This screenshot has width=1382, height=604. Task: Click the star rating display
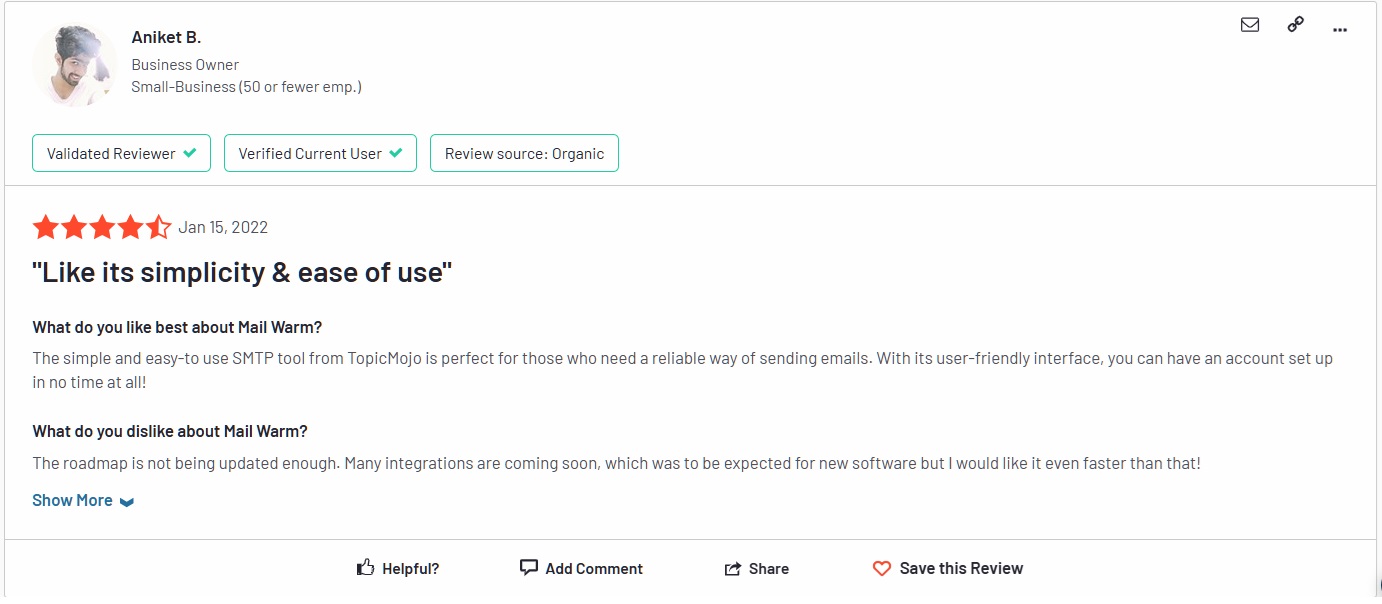[x=102, y=228]
